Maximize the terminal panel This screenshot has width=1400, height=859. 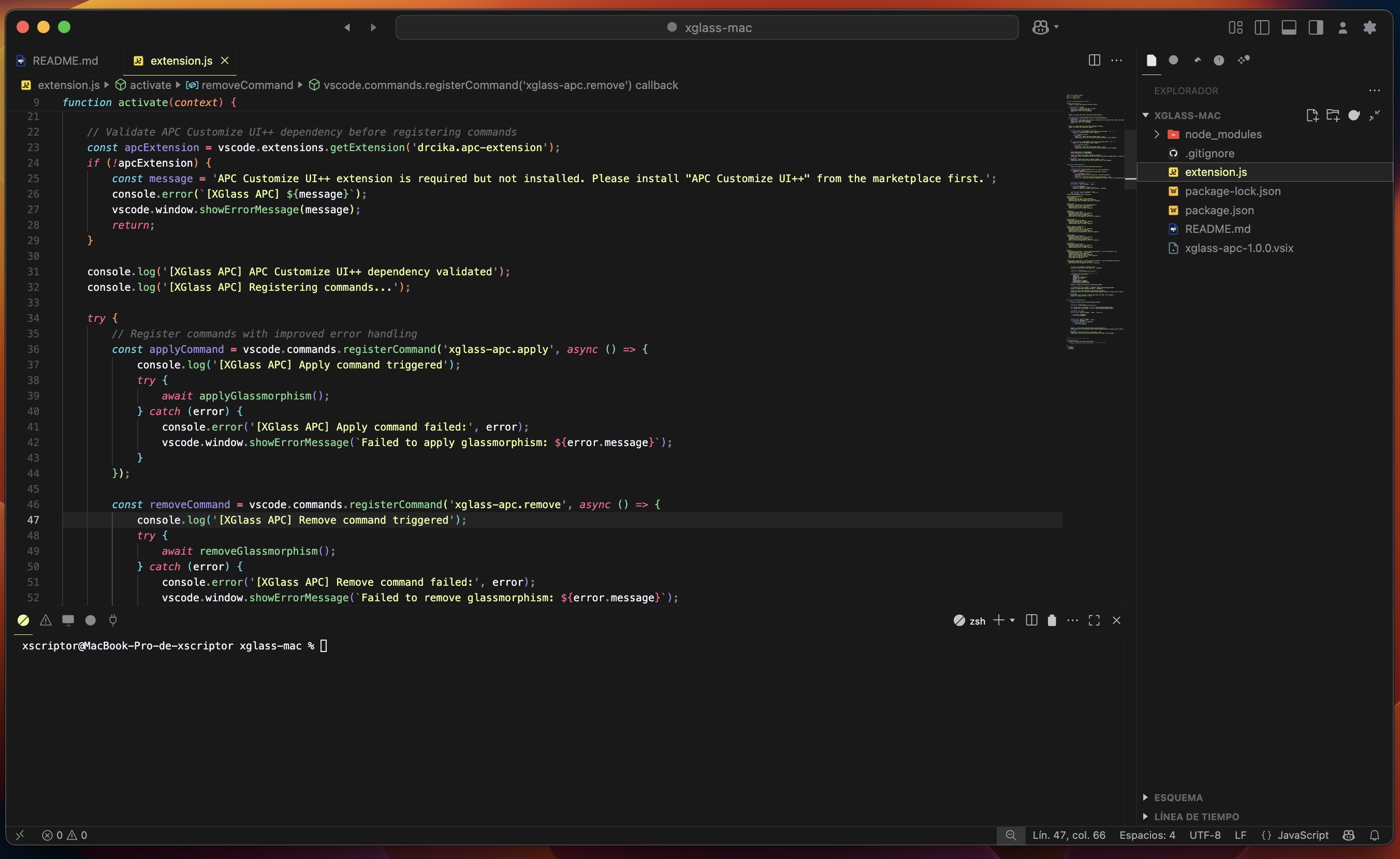1093,620
